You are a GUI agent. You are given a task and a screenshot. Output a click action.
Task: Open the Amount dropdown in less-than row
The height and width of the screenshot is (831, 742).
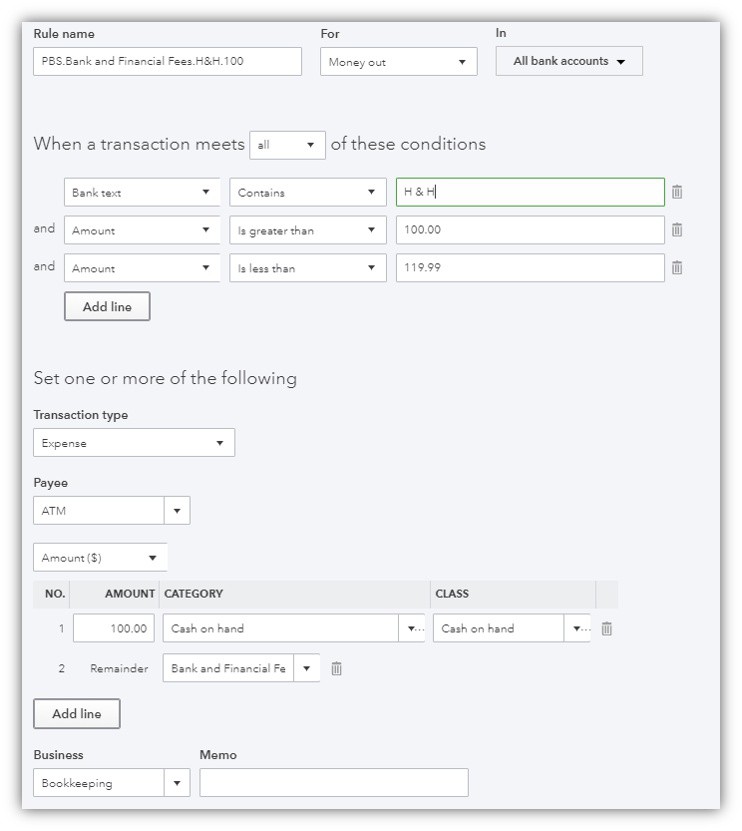tap(142, 268)
